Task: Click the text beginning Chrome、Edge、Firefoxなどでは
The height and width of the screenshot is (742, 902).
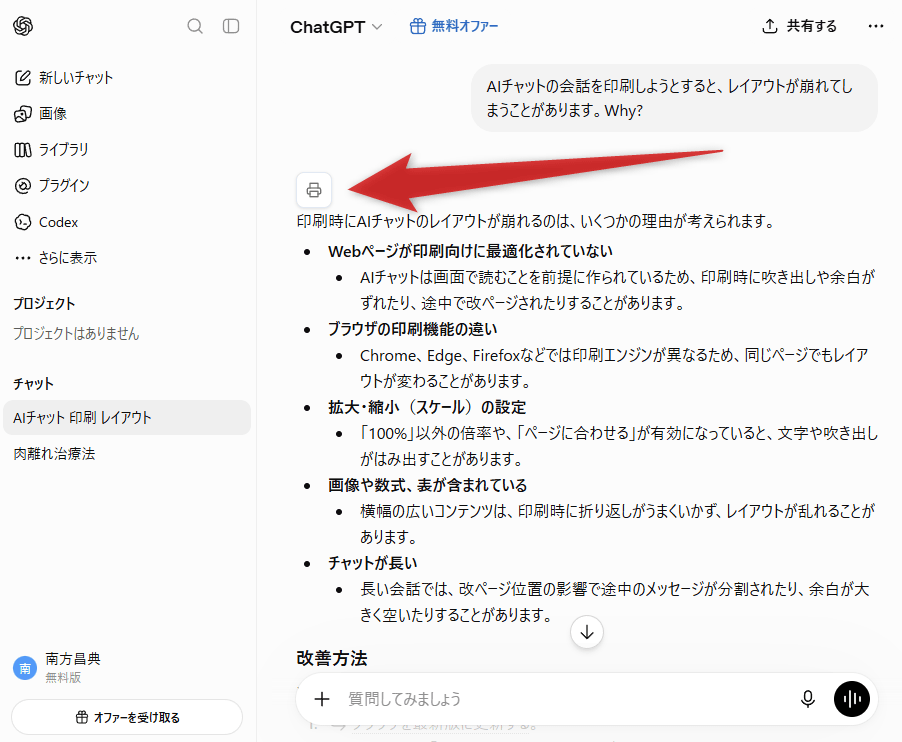Action: pos(614,368)
